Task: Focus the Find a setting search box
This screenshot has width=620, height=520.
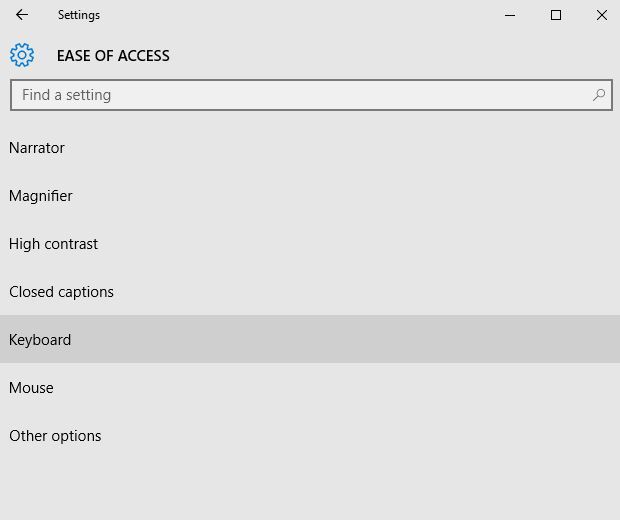Action: [x=312, y=95]
